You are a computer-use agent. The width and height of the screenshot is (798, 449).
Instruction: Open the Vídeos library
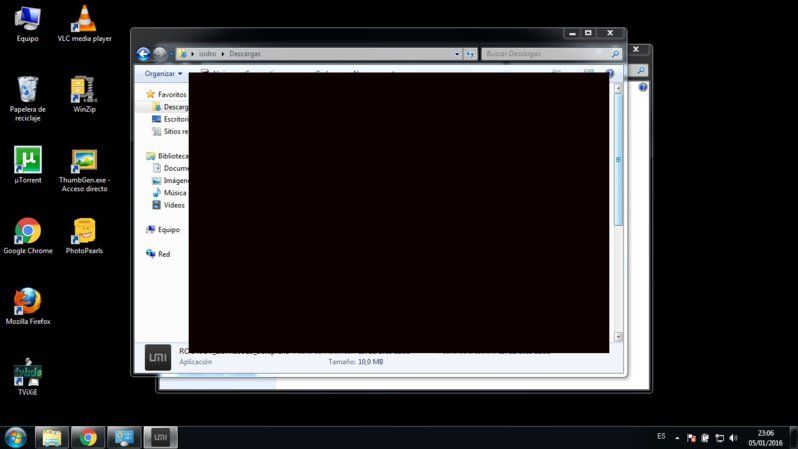click(168, 205)
